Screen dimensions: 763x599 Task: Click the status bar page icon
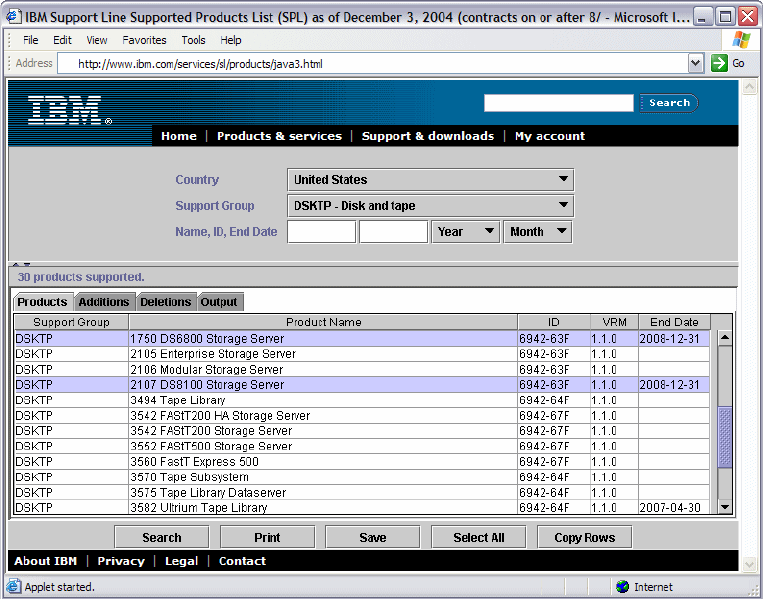13,586
